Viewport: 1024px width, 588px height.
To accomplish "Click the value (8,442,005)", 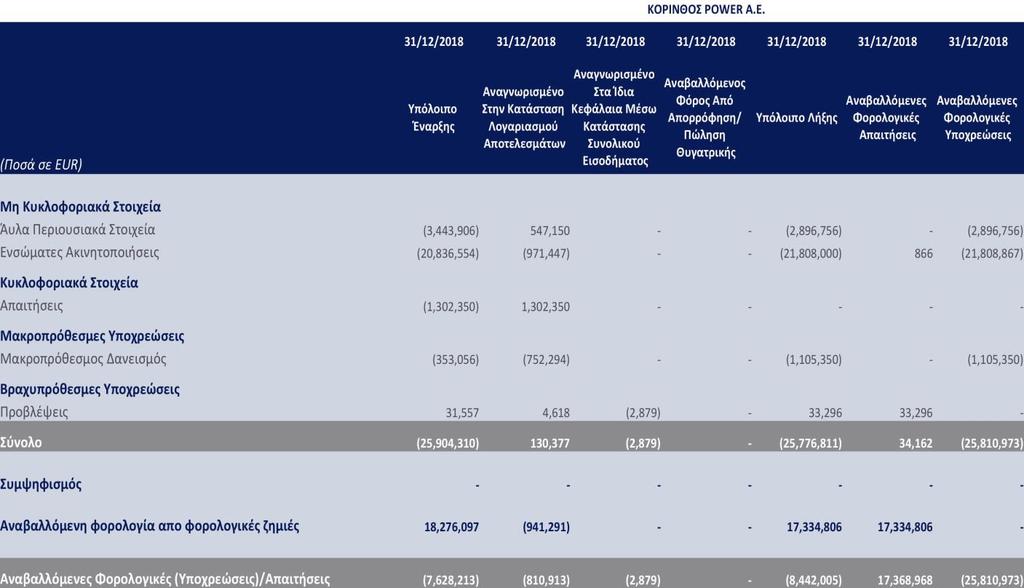I will 814,580.
